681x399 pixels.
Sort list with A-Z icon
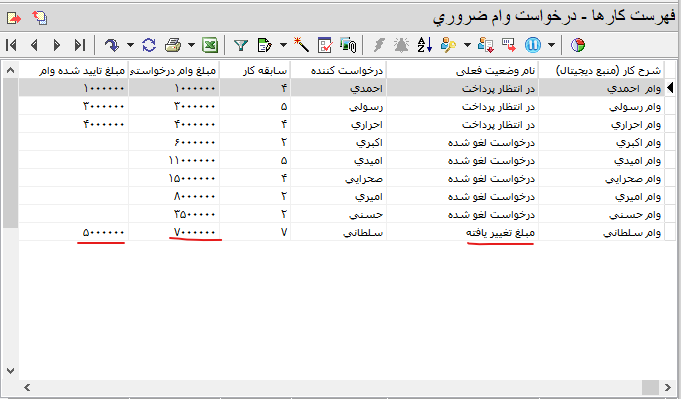[x=425, y=45]
